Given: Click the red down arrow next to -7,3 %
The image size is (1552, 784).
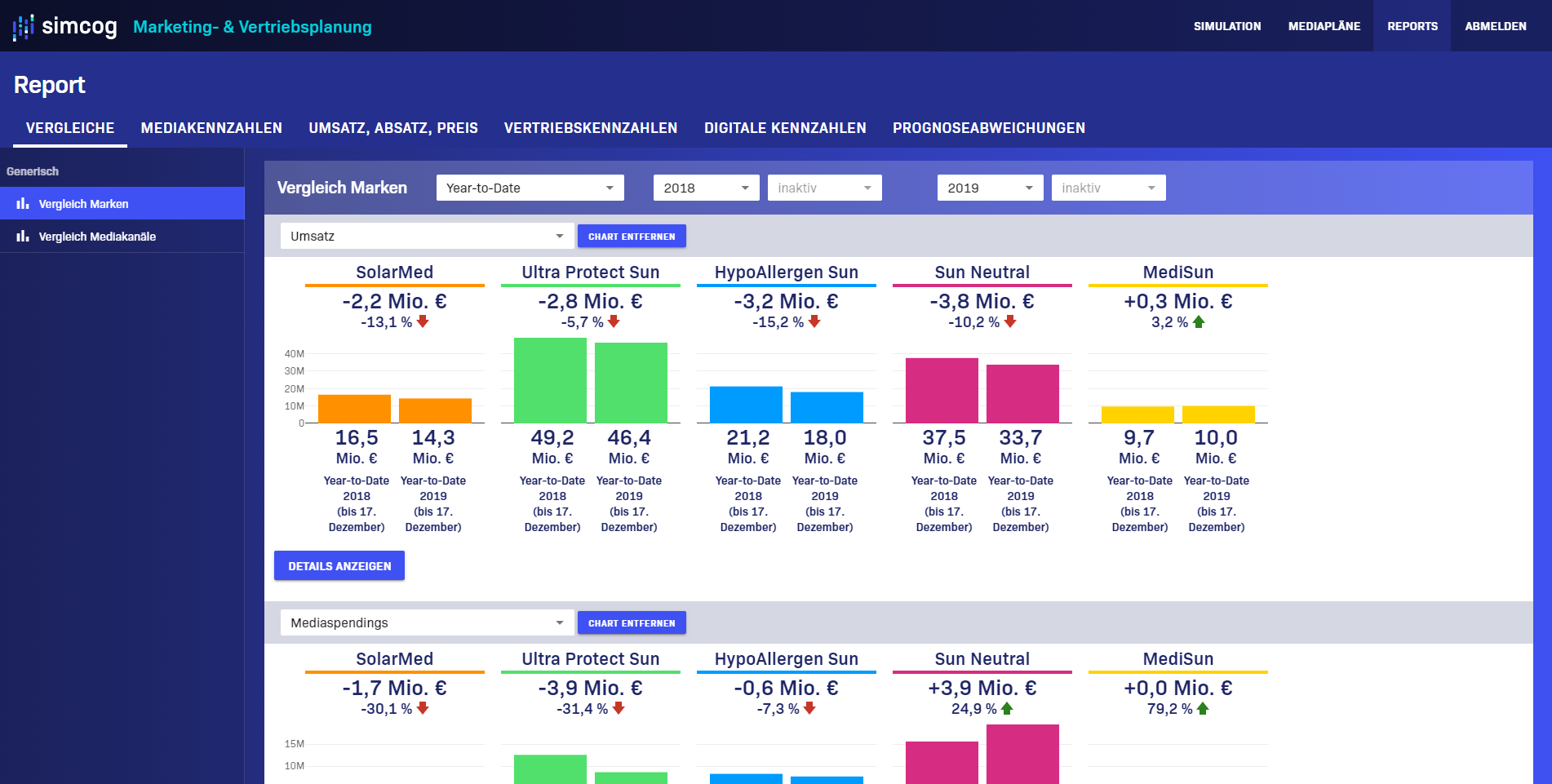Looking at the screenshot, I should [809, 708].
